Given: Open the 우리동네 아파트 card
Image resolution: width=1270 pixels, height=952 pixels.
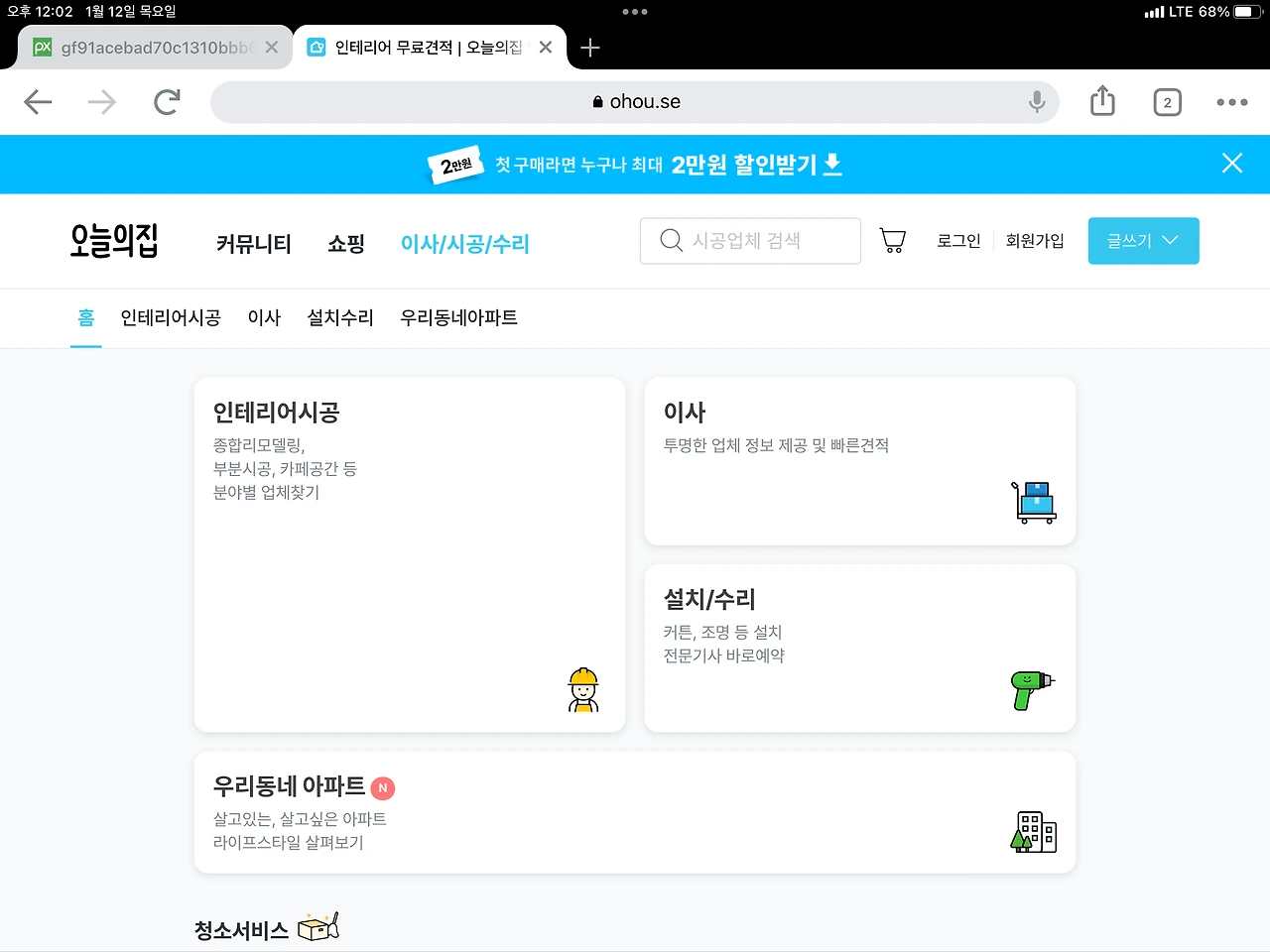Looking at the screenshot, I should pos(635,812).
